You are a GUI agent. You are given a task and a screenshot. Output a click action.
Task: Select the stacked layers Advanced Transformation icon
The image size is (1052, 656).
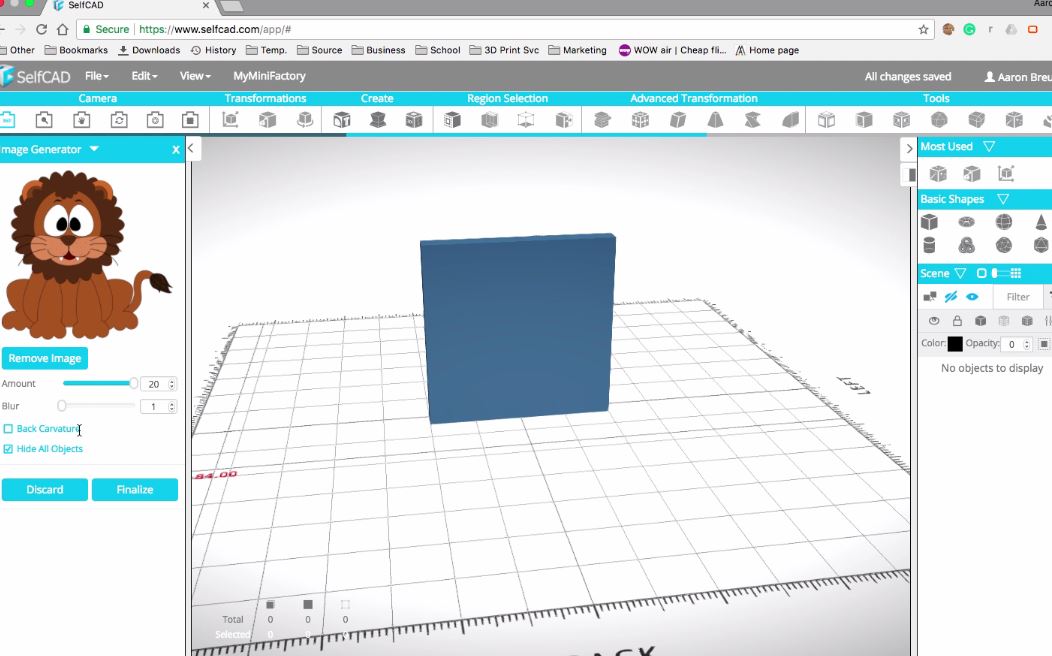602,120
